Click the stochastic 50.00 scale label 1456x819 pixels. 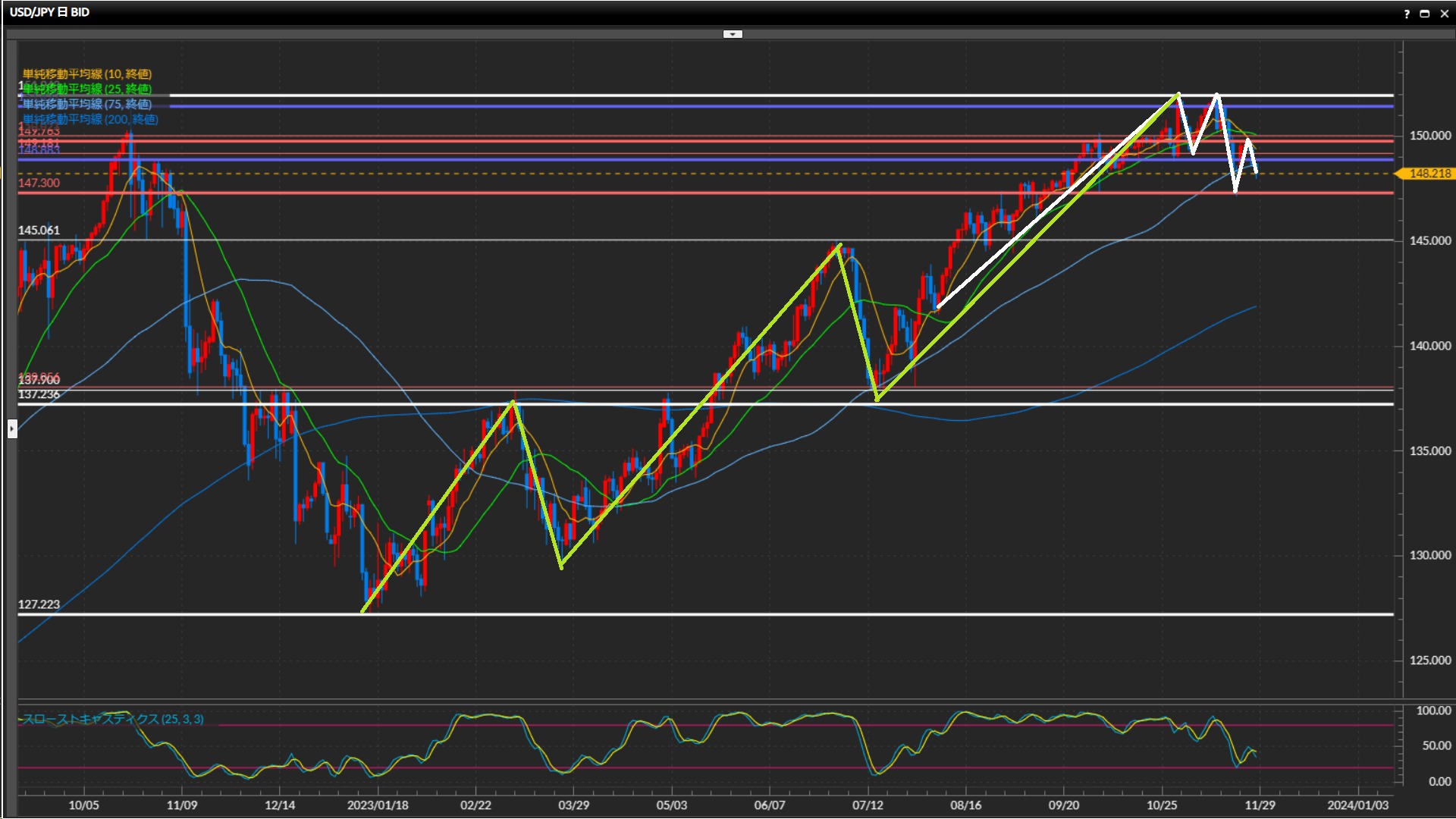1436,746
